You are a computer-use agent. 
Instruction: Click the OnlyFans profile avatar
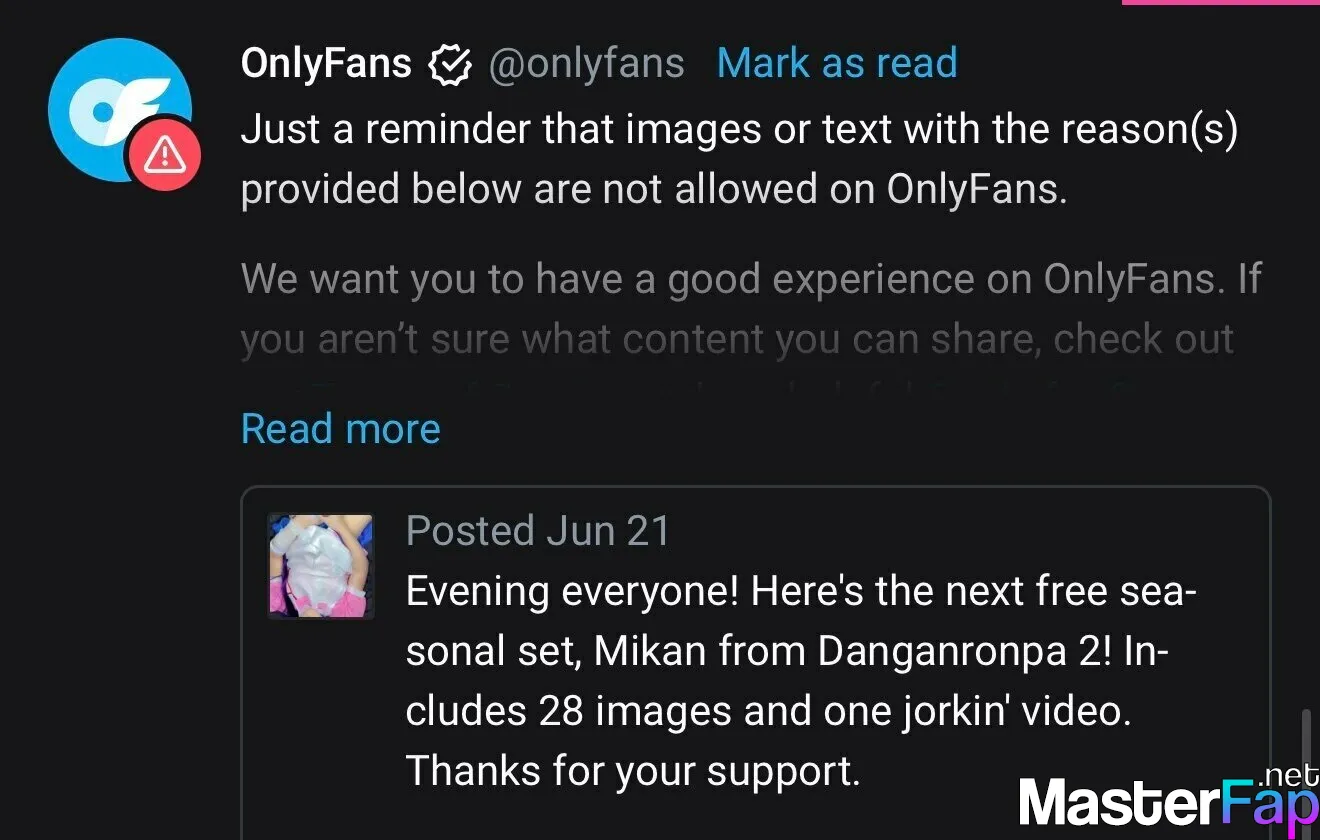click(x=118, y=110)
